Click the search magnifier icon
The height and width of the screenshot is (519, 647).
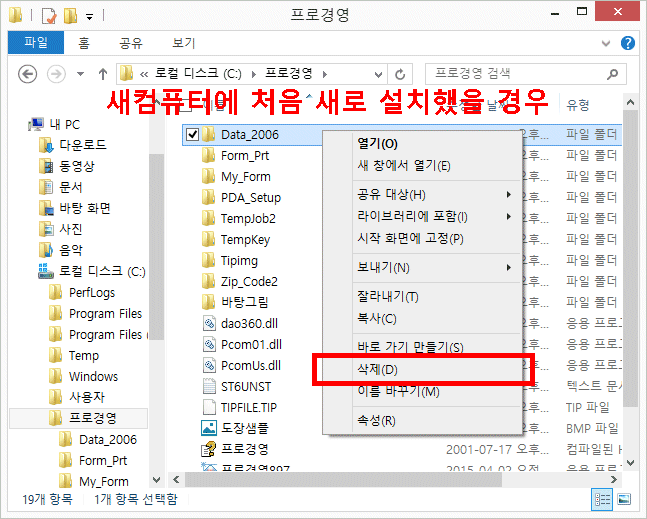coord(613,74)
